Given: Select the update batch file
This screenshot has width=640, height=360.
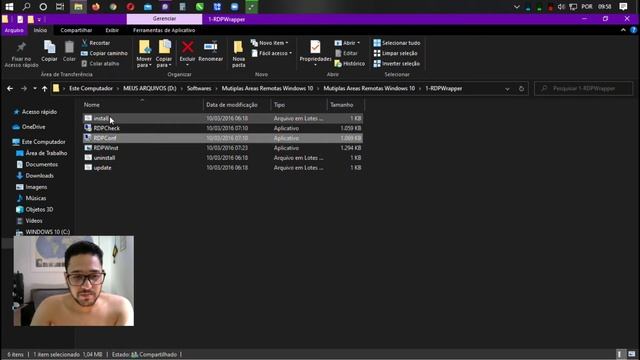Looking at the screenshot, I should 223,167.
